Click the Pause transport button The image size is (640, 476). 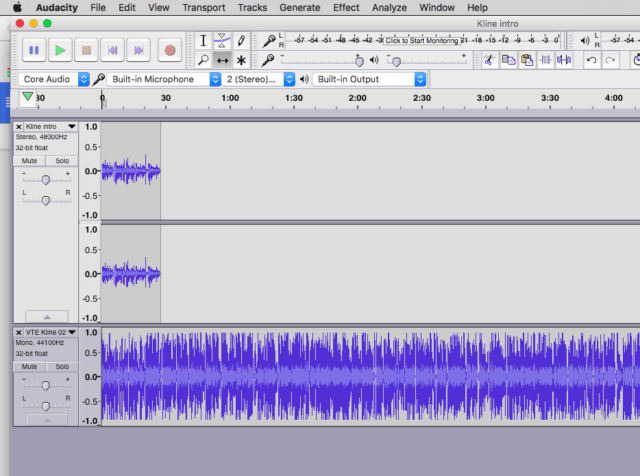(x=34, y=50)
